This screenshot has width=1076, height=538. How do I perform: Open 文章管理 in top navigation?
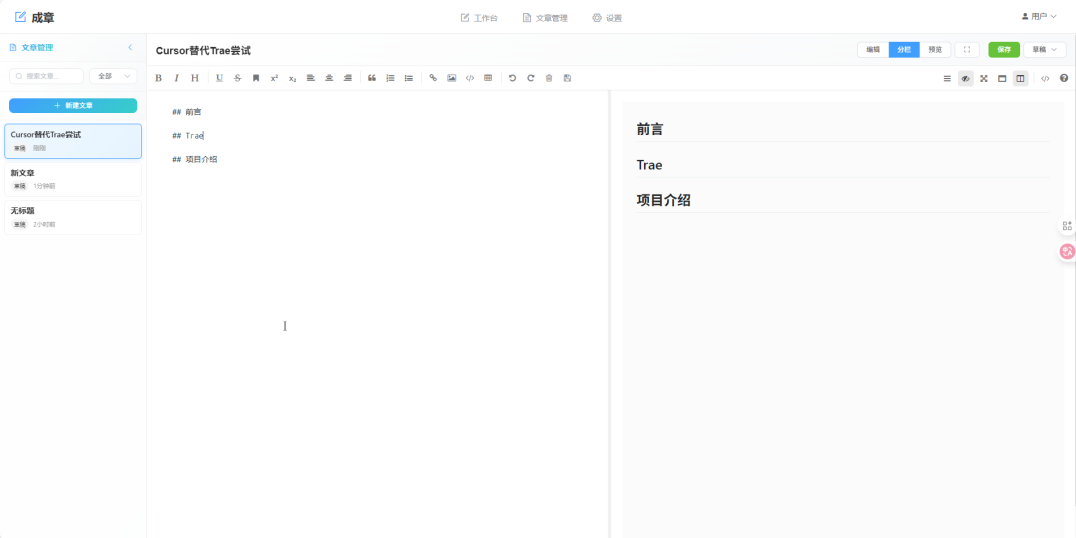point(545,18)
